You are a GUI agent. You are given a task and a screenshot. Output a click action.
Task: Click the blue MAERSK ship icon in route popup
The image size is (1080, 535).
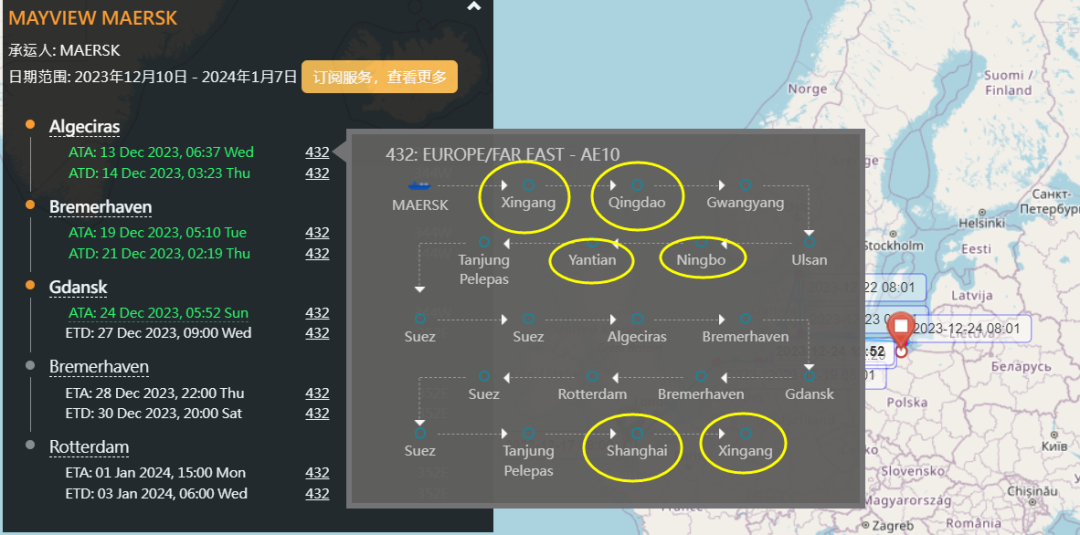(x=419, y=185)
